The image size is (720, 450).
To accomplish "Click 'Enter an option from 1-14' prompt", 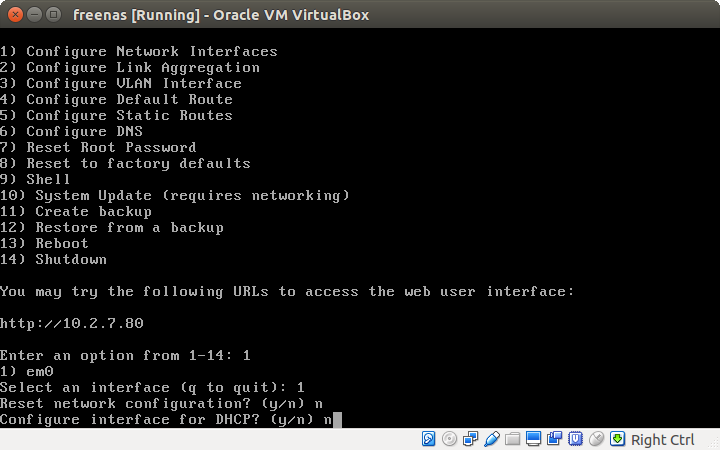I will (125, 356).
